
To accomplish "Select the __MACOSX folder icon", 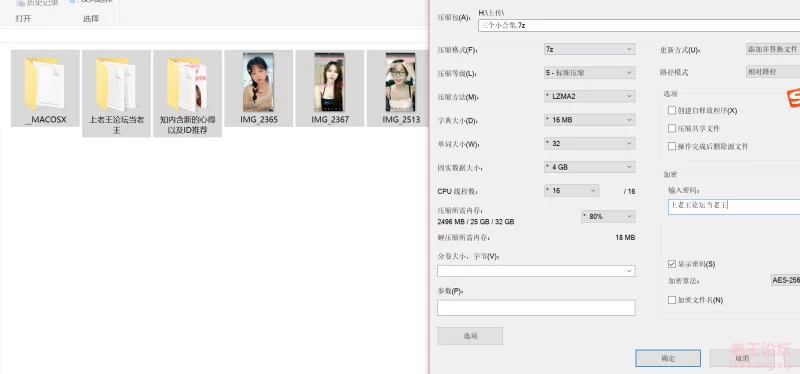I will tap(45, 83).
